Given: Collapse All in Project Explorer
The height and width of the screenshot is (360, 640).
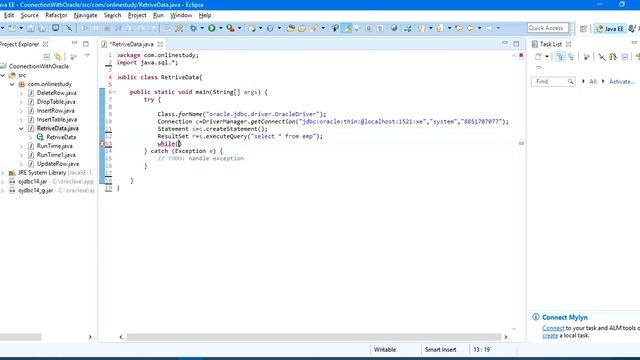Looking at the screenshot, I should coord(47,56).
